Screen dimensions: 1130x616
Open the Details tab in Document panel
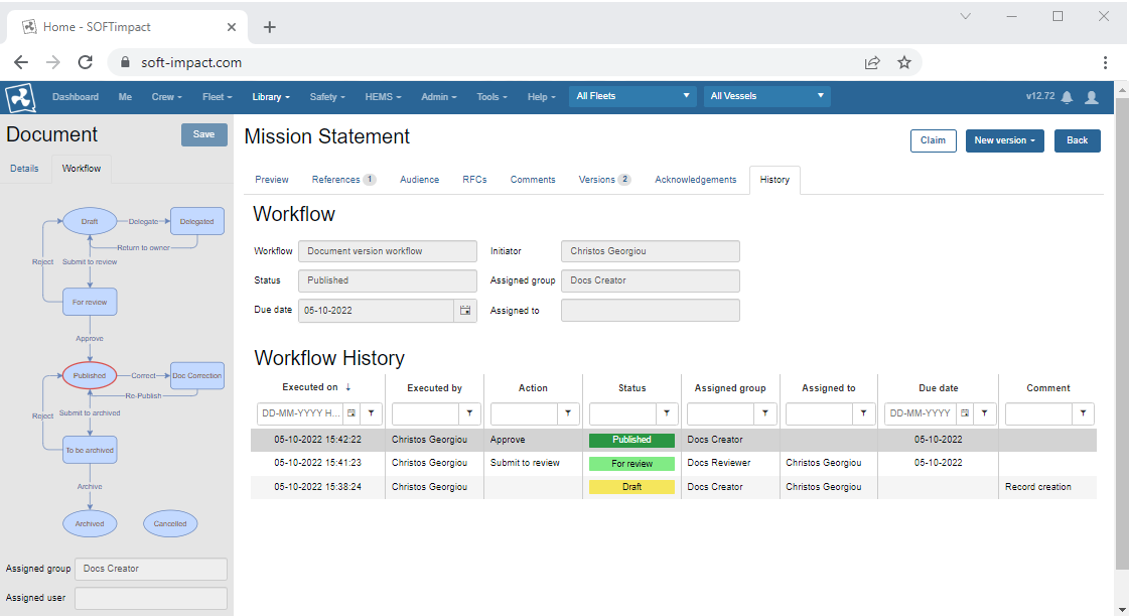[x=25, y=169]
